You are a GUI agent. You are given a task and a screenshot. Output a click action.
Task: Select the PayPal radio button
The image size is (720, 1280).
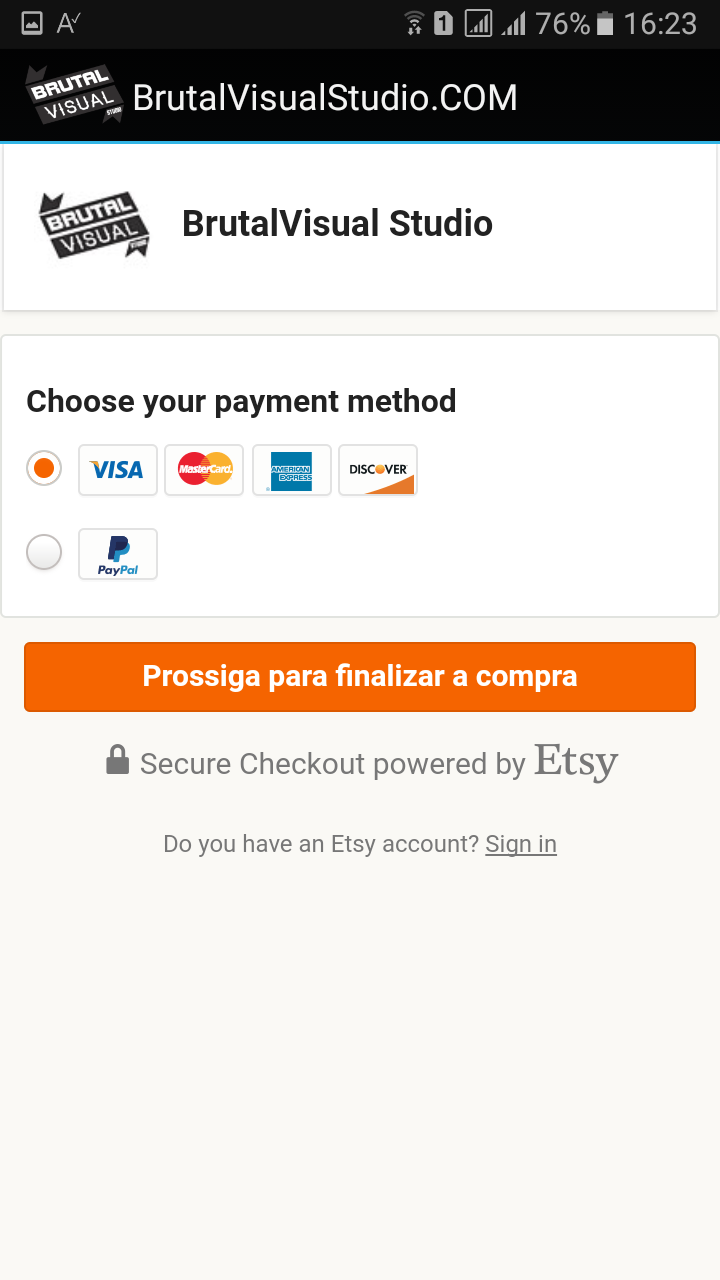click(x=44, y=552)
